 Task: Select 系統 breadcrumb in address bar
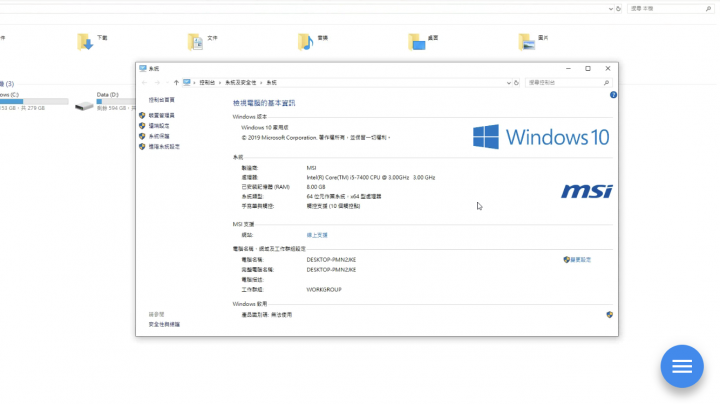pyautogui.click(x=271, y=83)
